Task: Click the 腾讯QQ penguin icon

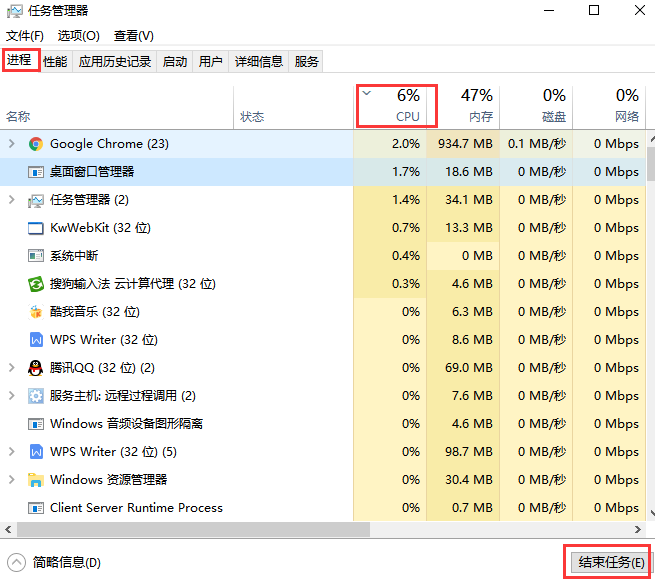Action: point(36,368)
